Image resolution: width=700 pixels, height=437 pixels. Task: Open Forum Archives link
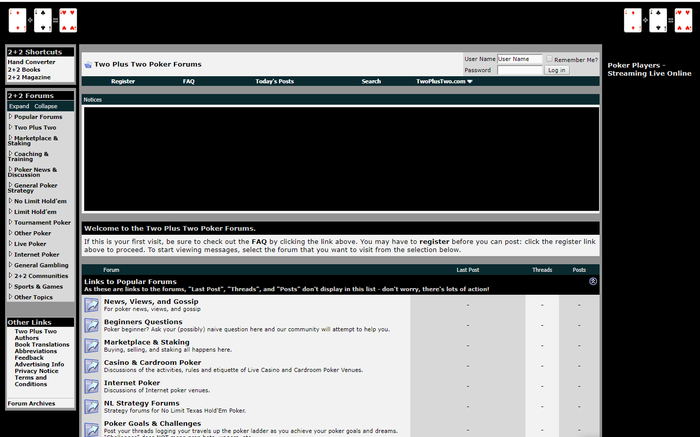(31, 404)
